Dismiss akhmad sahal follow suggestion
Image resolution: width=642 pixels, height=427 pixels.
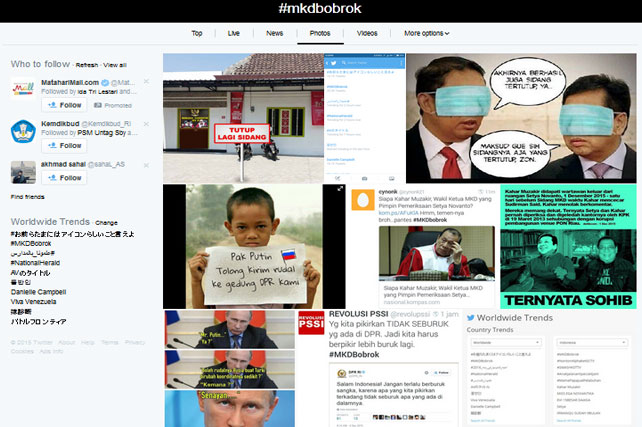[x=146, y=165]
